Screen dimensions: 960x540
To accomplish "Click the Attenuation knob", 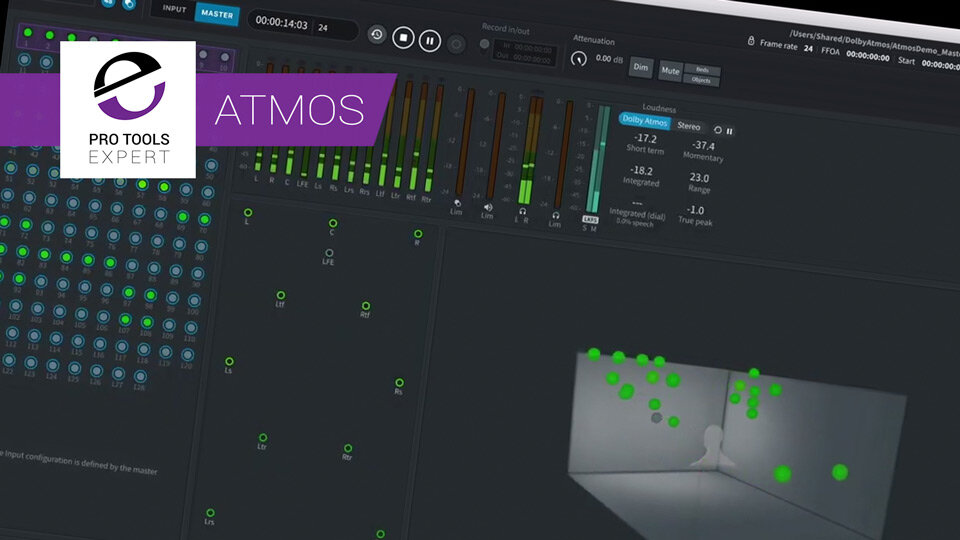I will coord(579,59).
